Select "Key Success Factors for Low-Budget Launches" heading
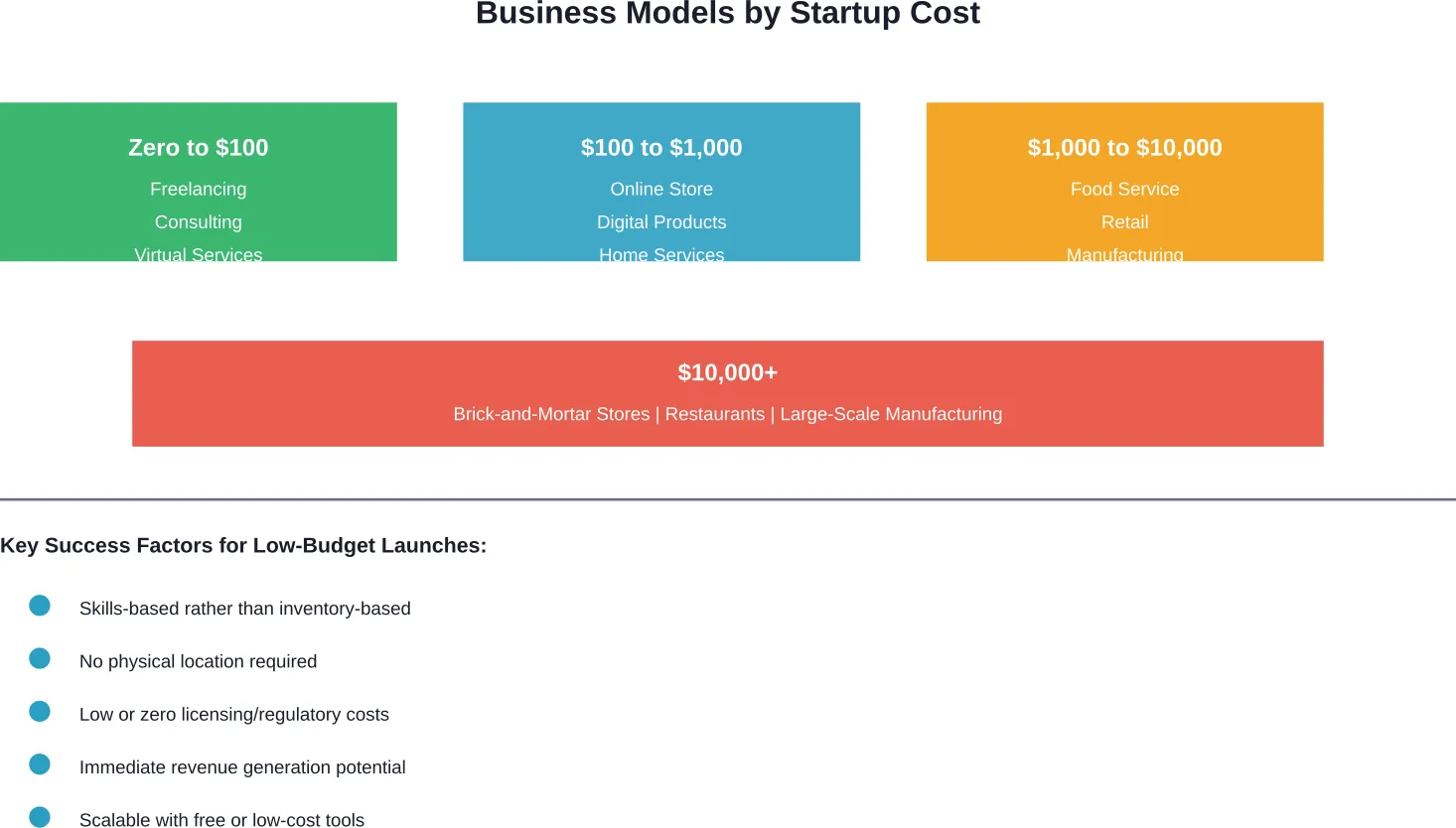Screen dimensions: 1456x828 coord(243,546)
